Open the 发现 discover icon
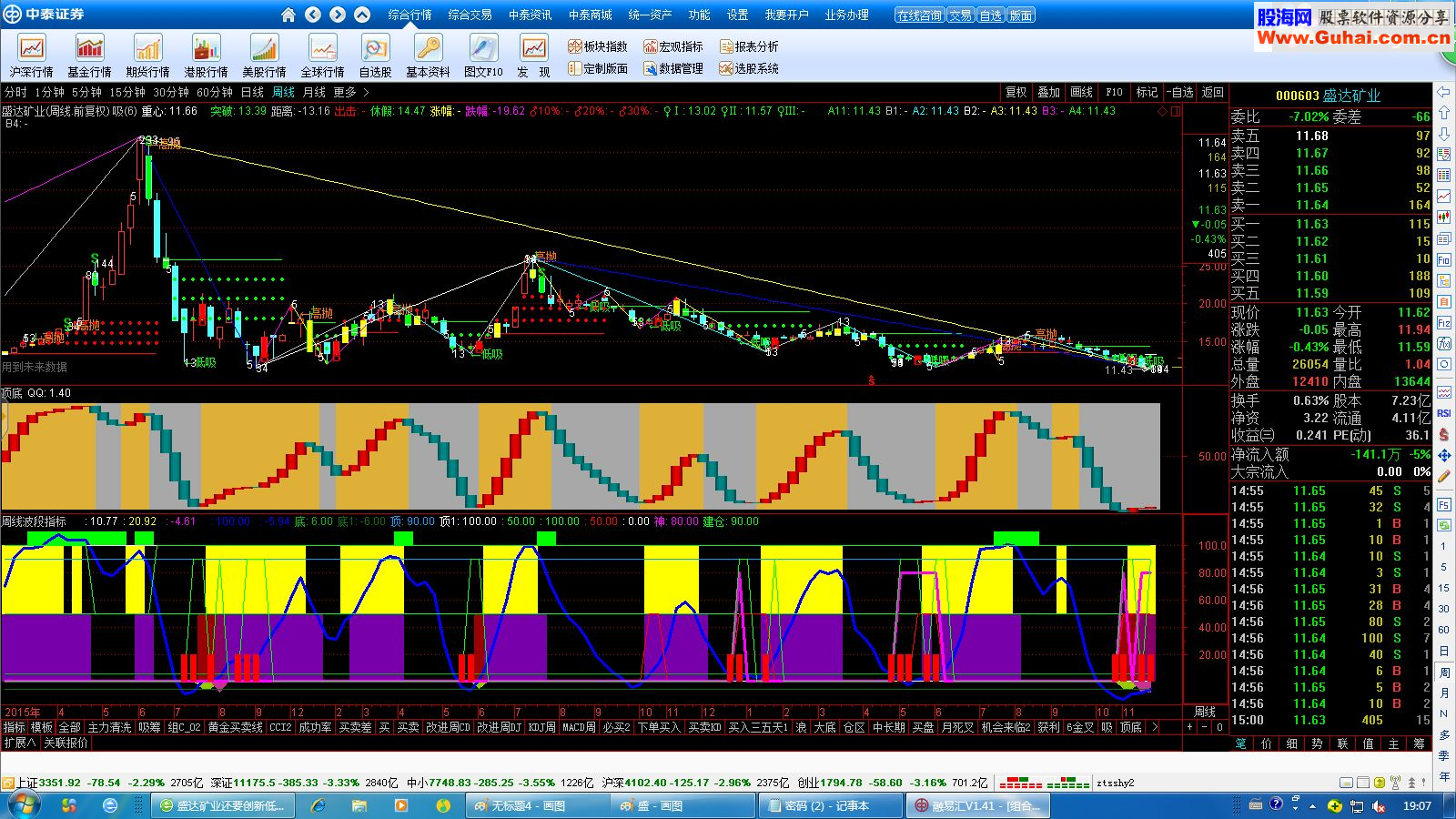This screenshot has height=819, width=1456. [533, 56]
